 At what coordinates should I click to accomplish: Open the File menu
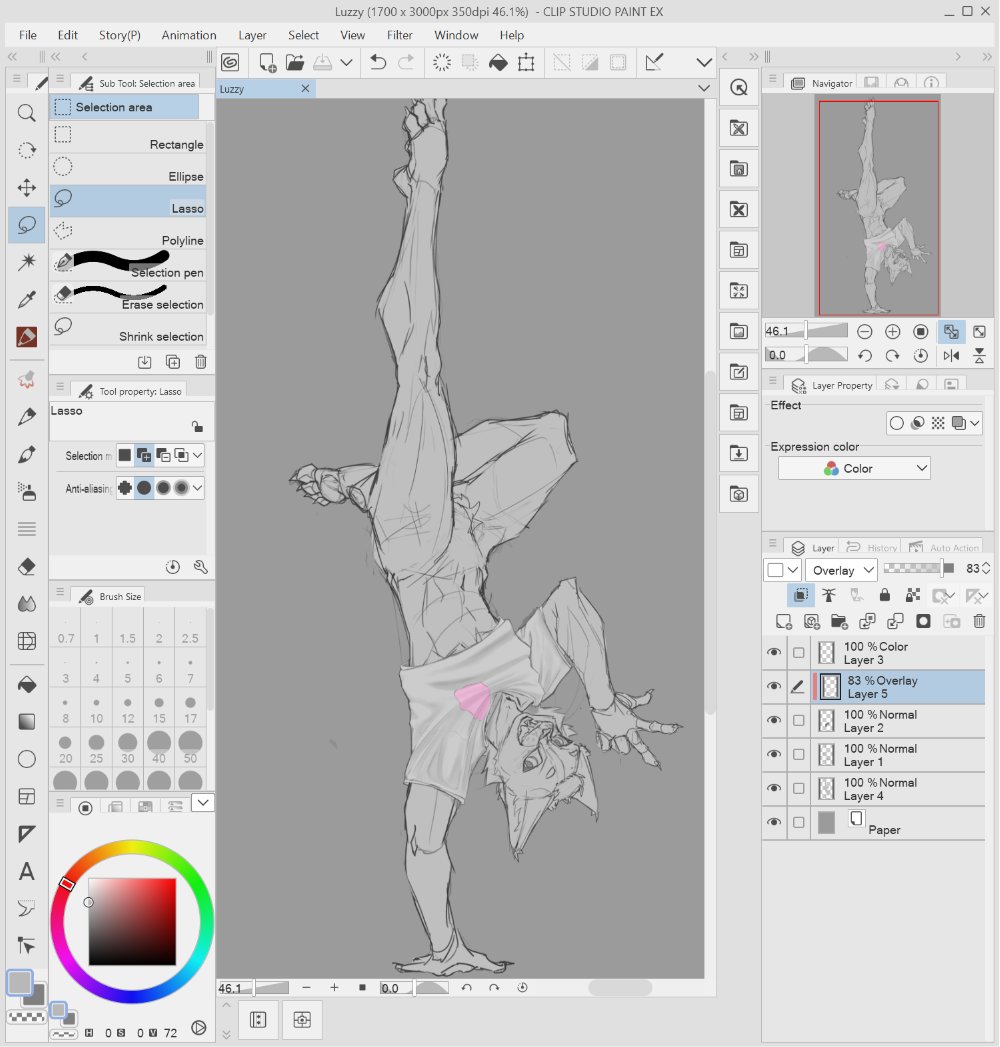[27, 35]
